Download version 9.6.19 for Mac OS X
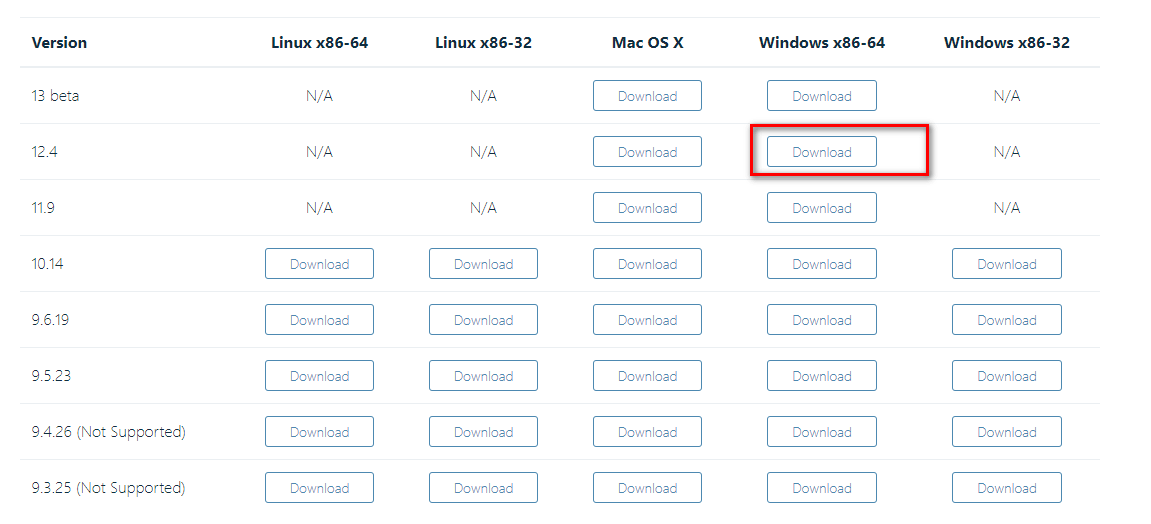Screen dimensions: 1151x524 [647, 320]
